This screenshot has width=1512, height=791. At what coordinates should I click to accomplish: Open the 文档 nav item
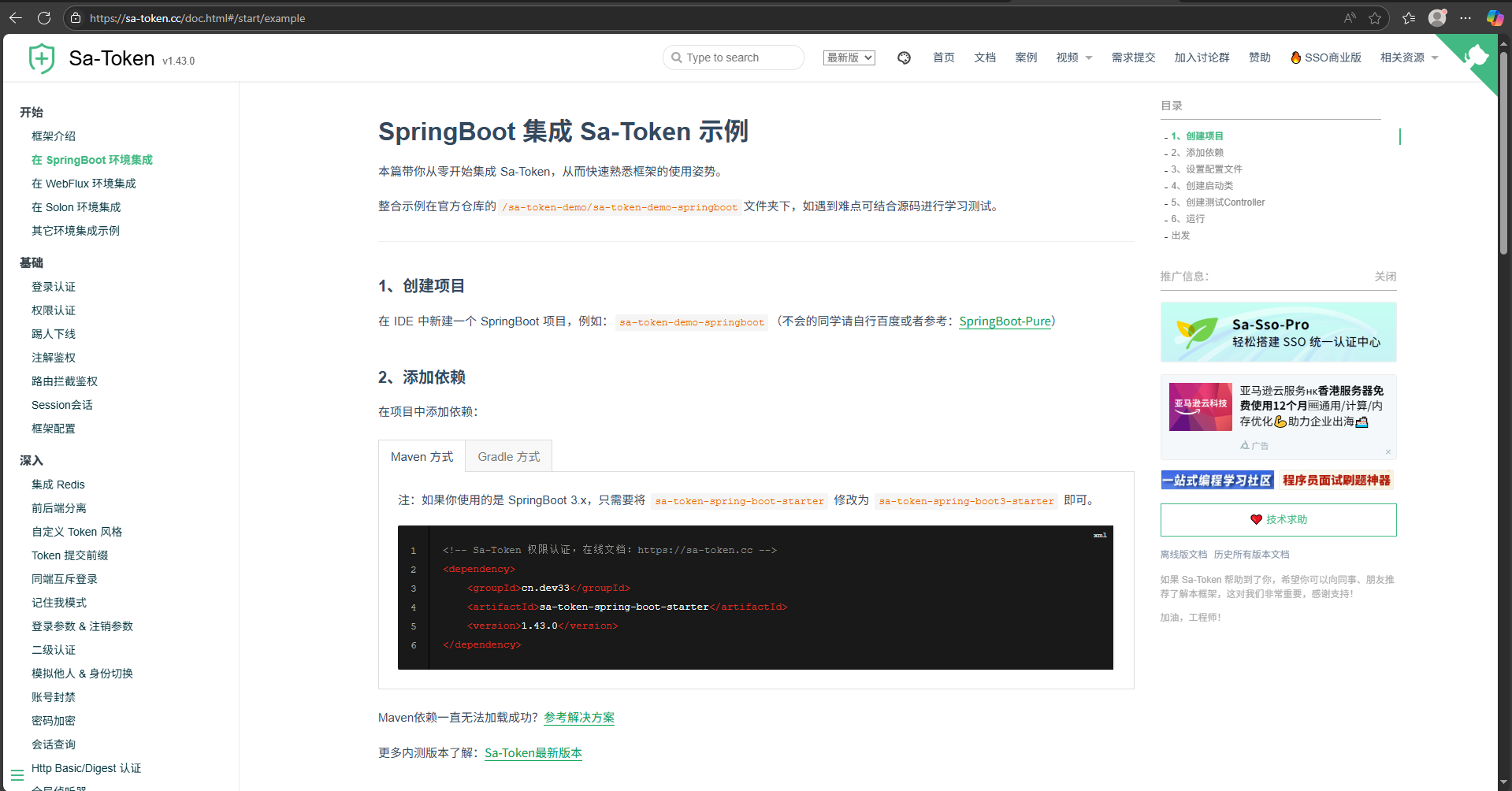point(985,58)
